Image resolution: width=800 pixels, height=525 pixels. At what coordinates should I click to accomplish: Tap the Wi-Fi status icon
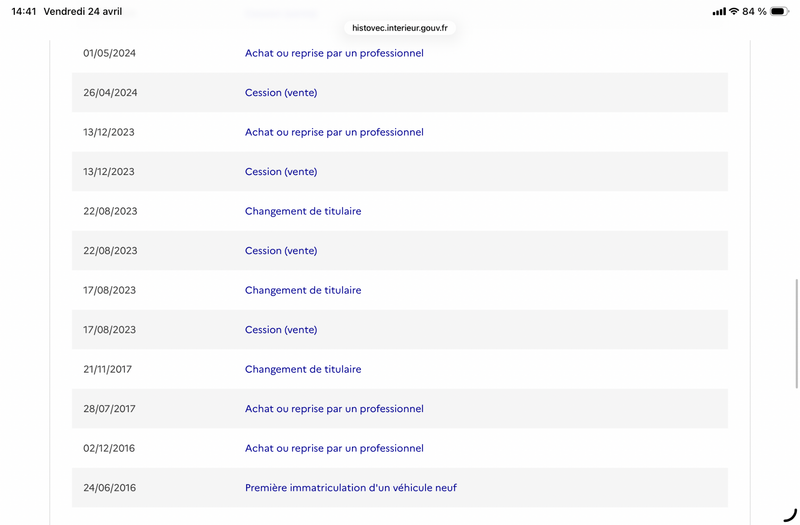point(734,11)
